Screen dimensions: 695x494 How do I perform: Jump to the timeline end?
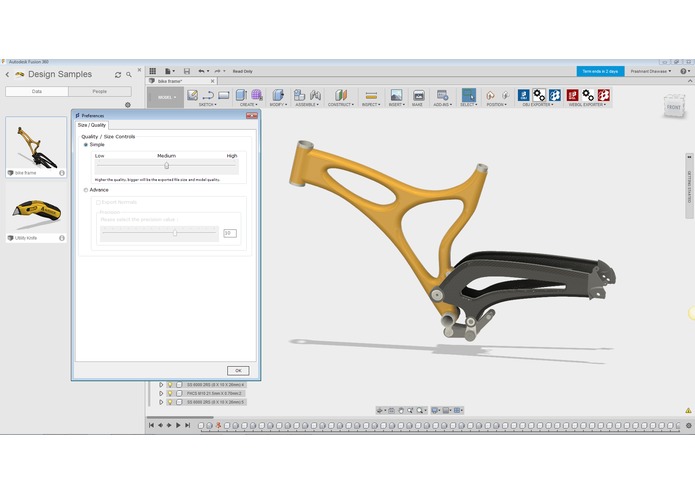pos(187,425)
